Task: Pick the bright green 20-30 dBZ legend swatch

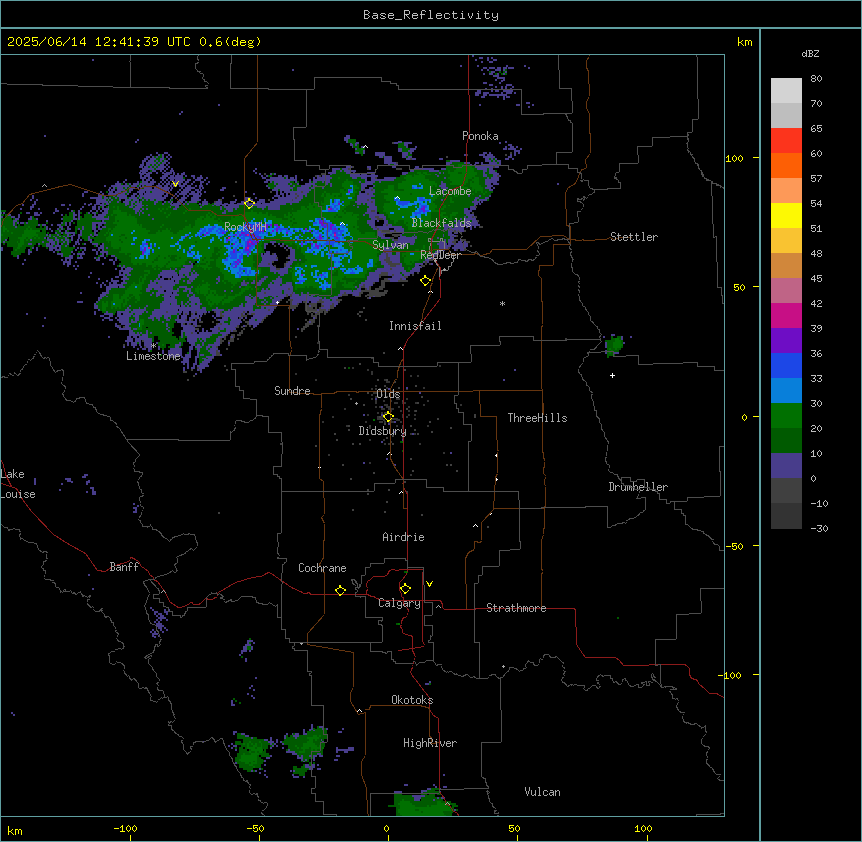Action: (x=786, y=416)
